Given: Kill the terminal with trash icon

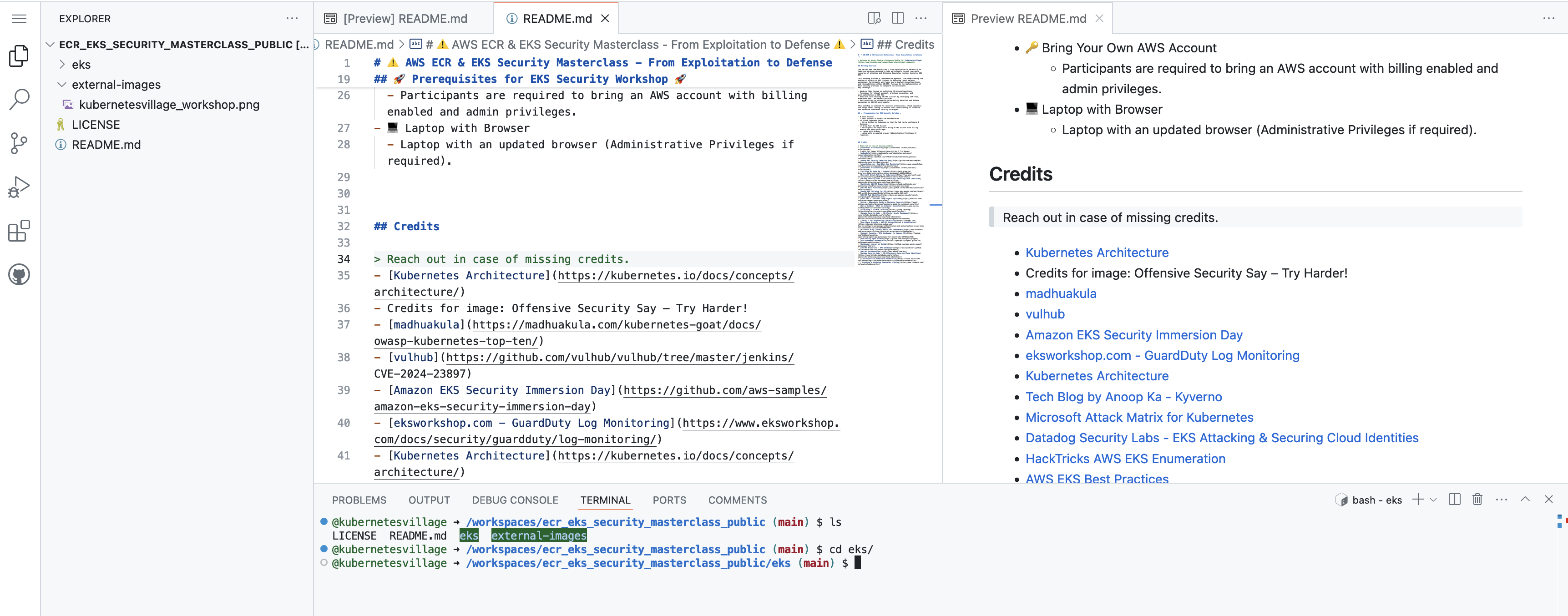Looking at the screenshot, I should [x=1477, y=499].
